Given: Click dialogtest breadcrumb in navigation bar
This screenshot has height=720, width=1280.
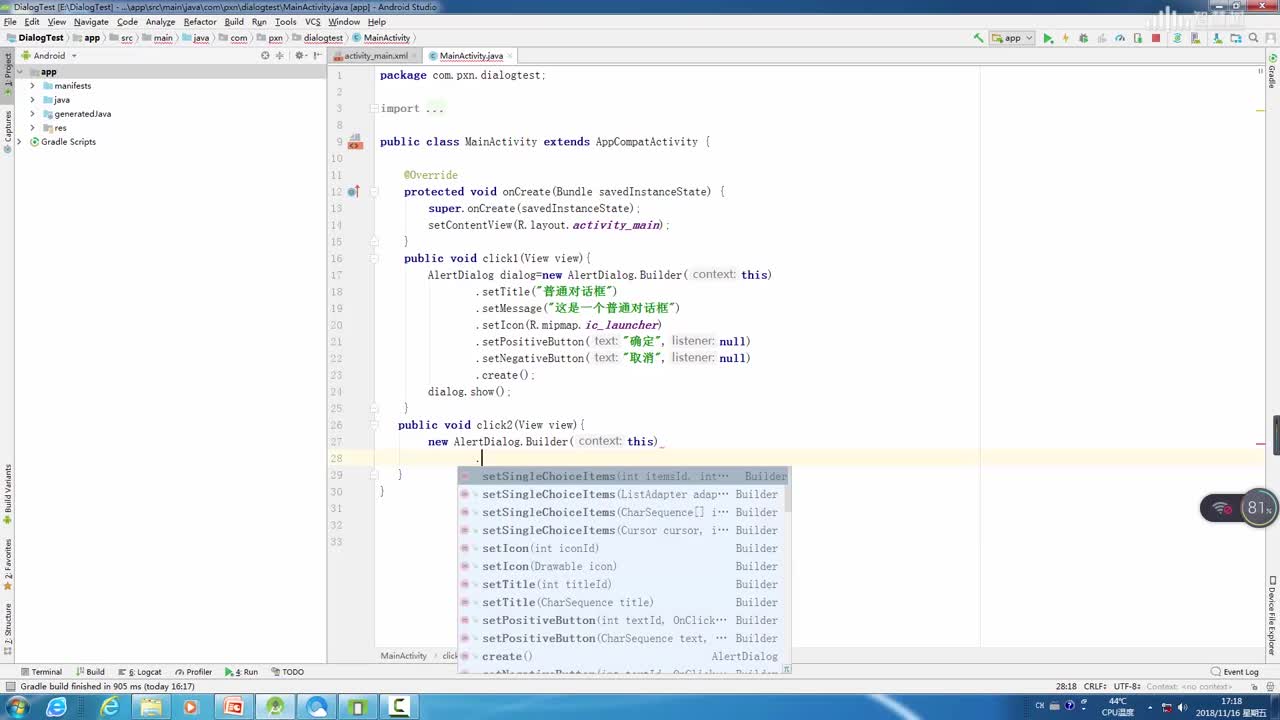Looking at the screenshot, I should pyautogui.click(x=317, y=38).
